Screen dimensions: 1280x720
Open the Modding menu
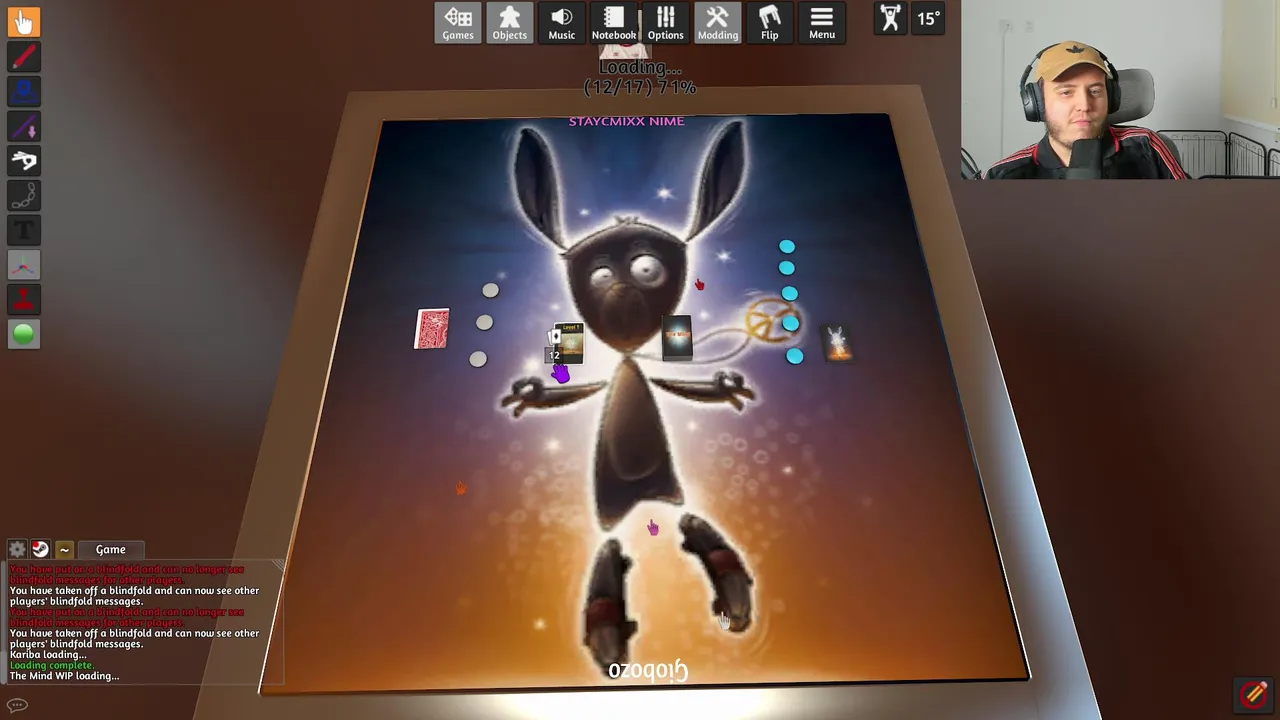(x=718, y=23)
